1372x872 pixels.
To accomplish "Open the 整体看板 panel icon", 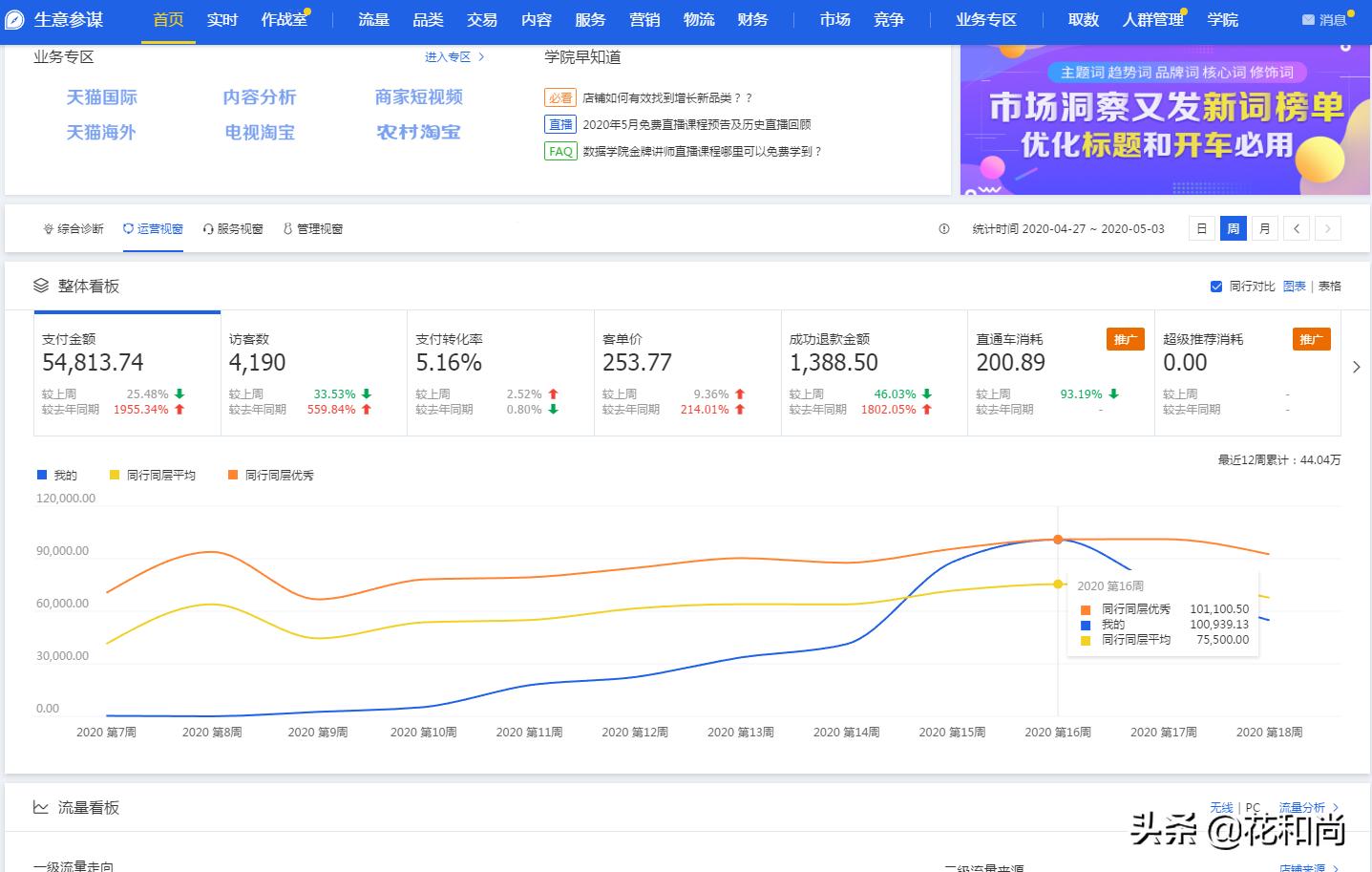I will point(40,286).
